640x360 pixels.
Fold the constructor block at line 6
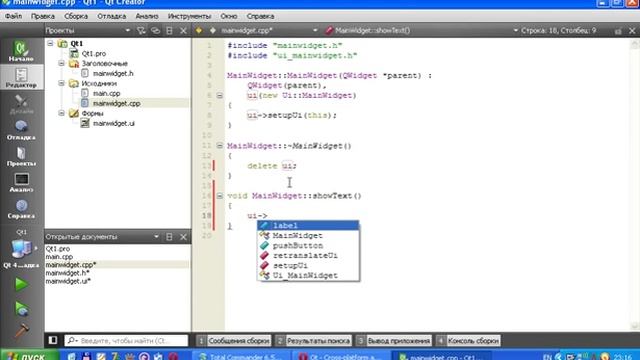click(x=220, y=96)
